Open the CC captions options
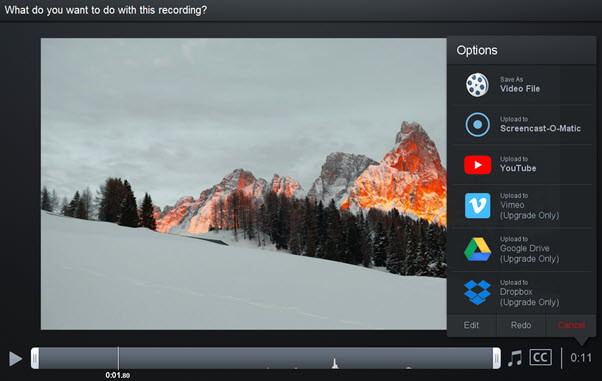The height and width of the screenshot is (381, 602). tap(540, 358)
